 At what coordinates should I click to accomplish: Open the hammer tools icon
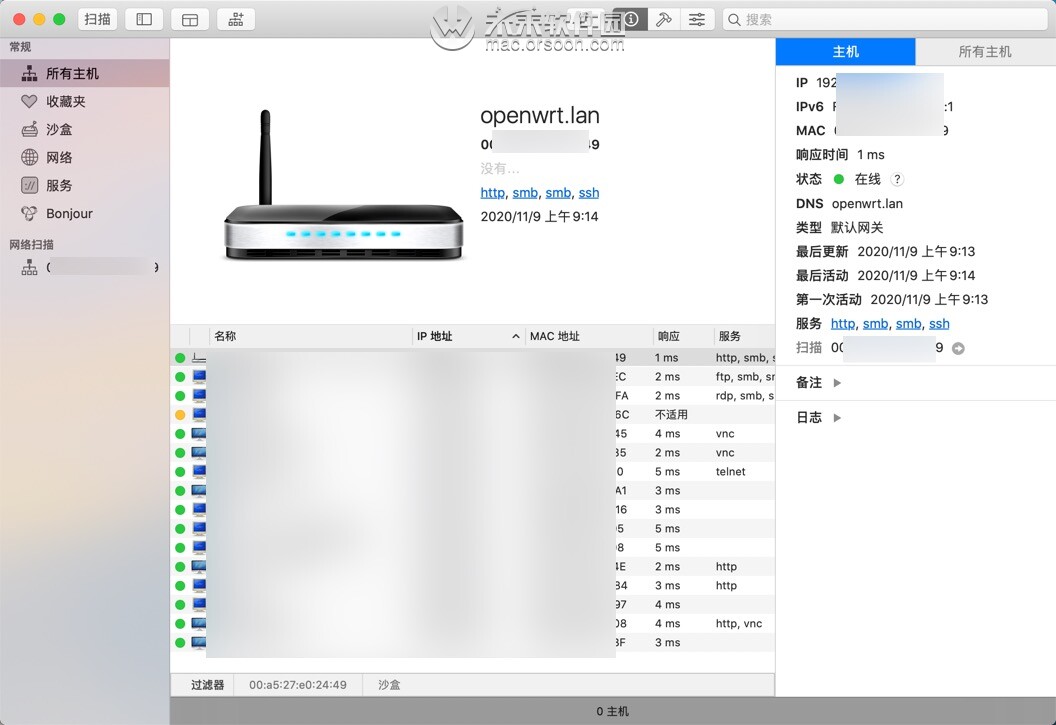664,19
